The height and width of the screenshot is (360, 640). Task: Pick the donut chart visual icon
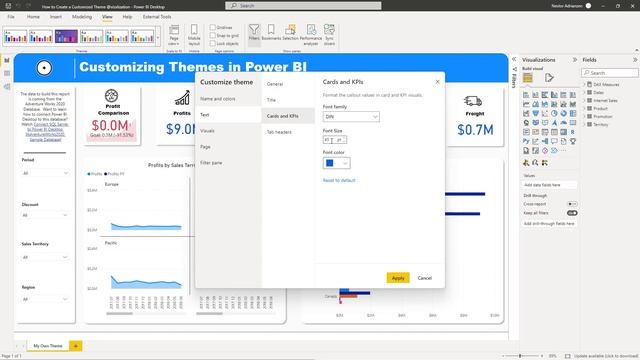click(564, 113)
